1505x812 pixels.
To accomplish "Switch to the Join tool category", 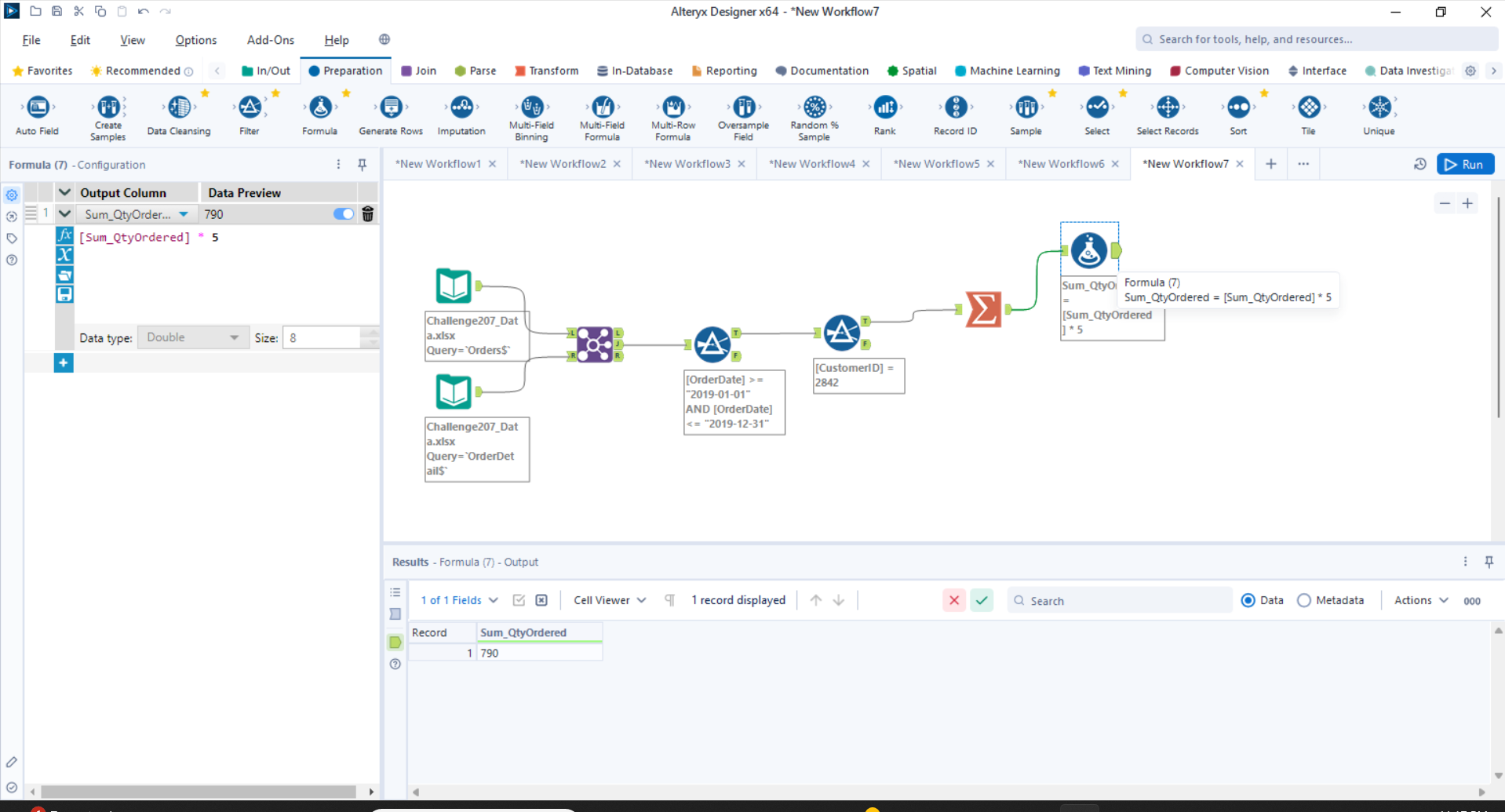I will (419, 71).
